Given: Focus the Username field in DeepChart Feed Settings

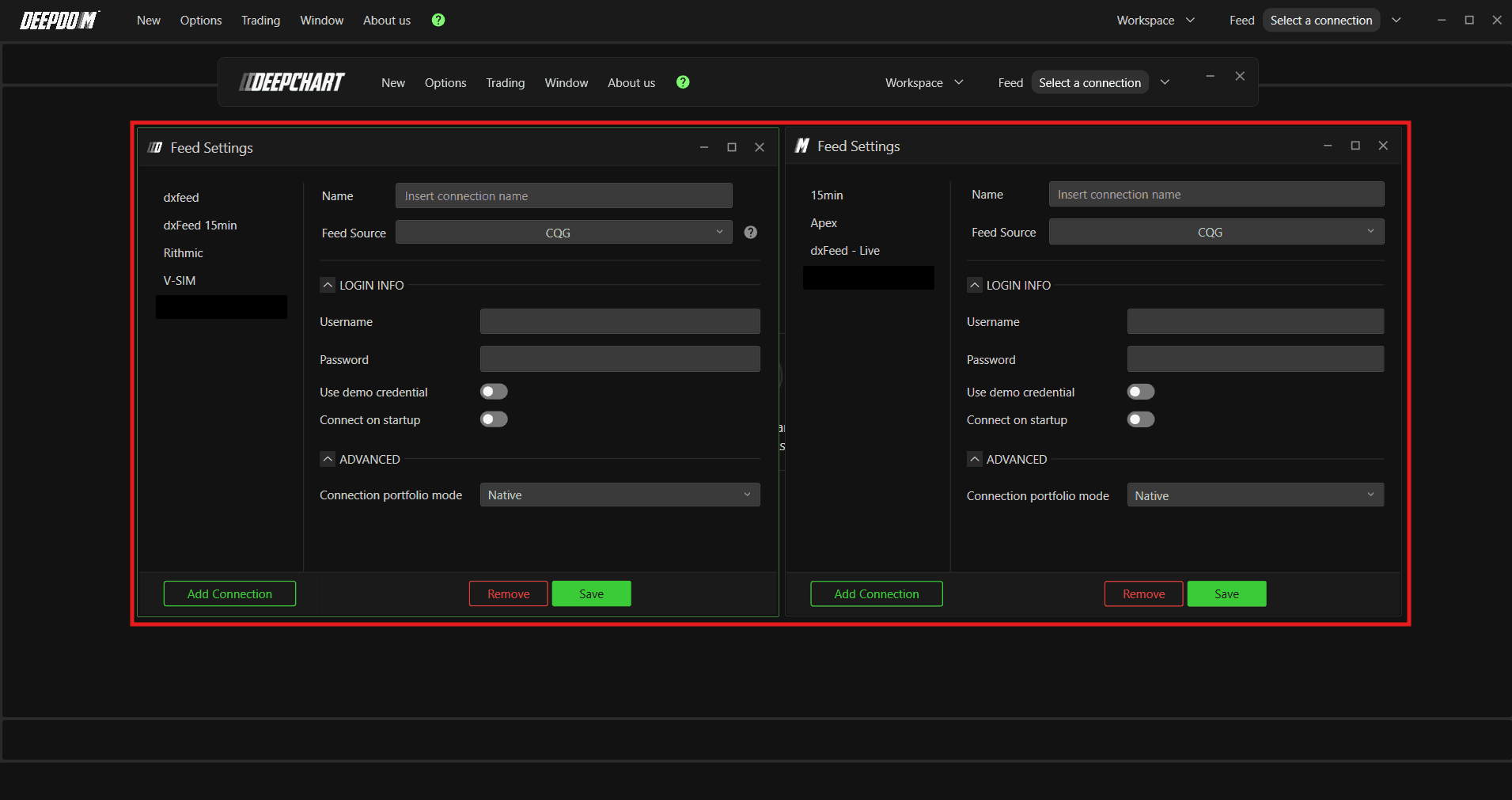Looking at the screenshot, I should [x=620, y=321].
